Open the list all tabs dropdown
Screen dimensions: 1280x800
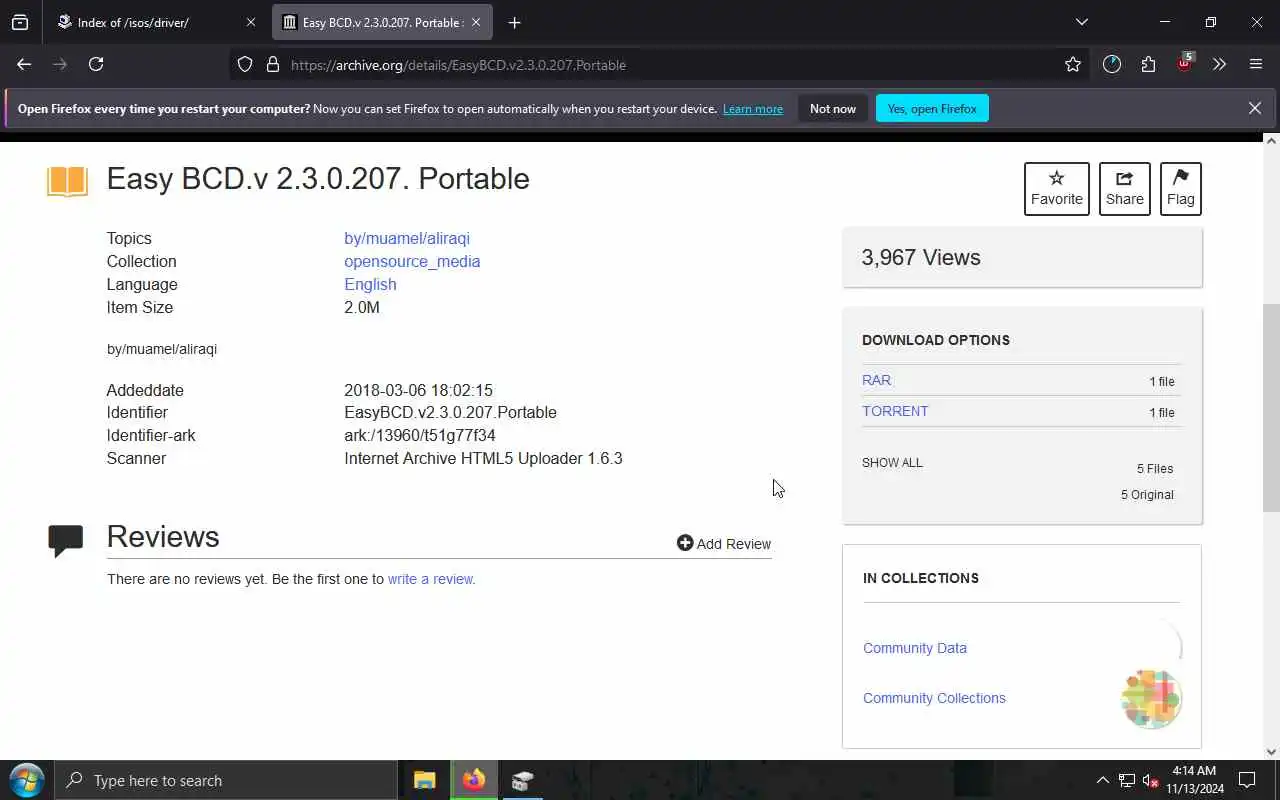point(1081,22)
